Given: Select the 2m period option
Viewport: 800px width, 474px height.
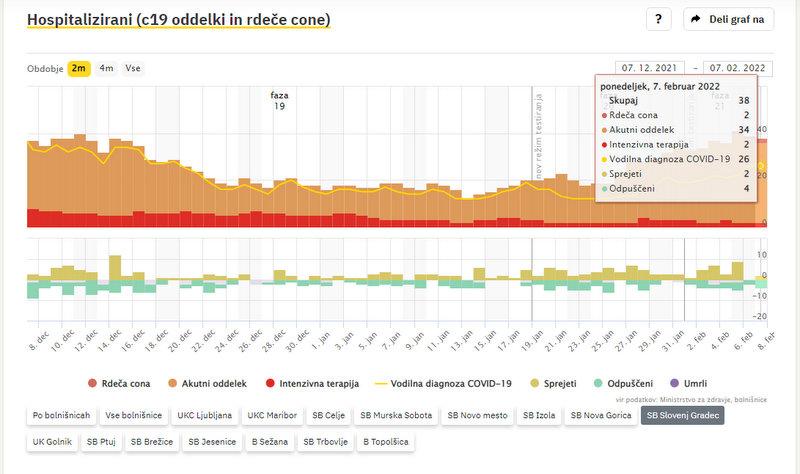Looking at the screenshot, I should click(x=78, y=68).
